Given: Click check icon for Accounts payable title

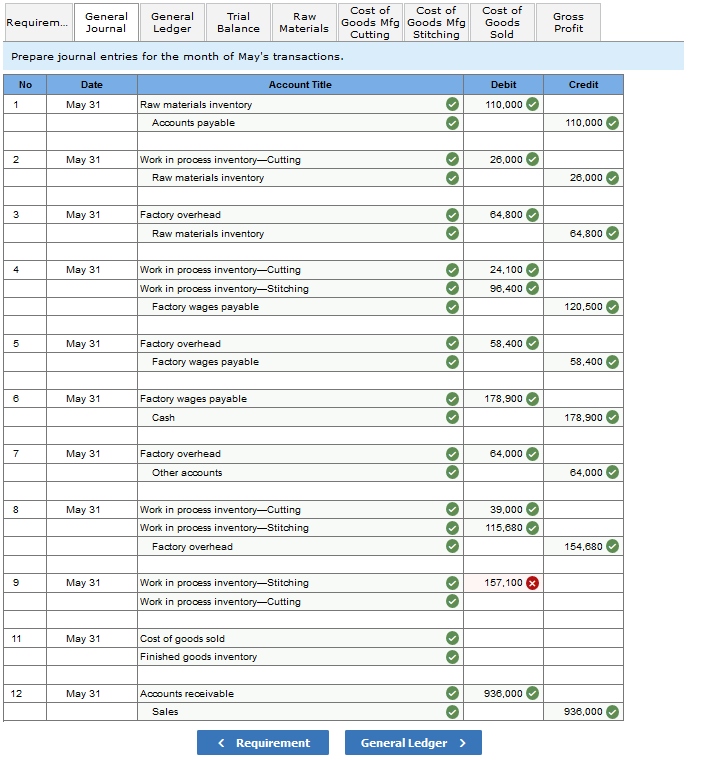Looking at the screenshot, I should [452, 123].
